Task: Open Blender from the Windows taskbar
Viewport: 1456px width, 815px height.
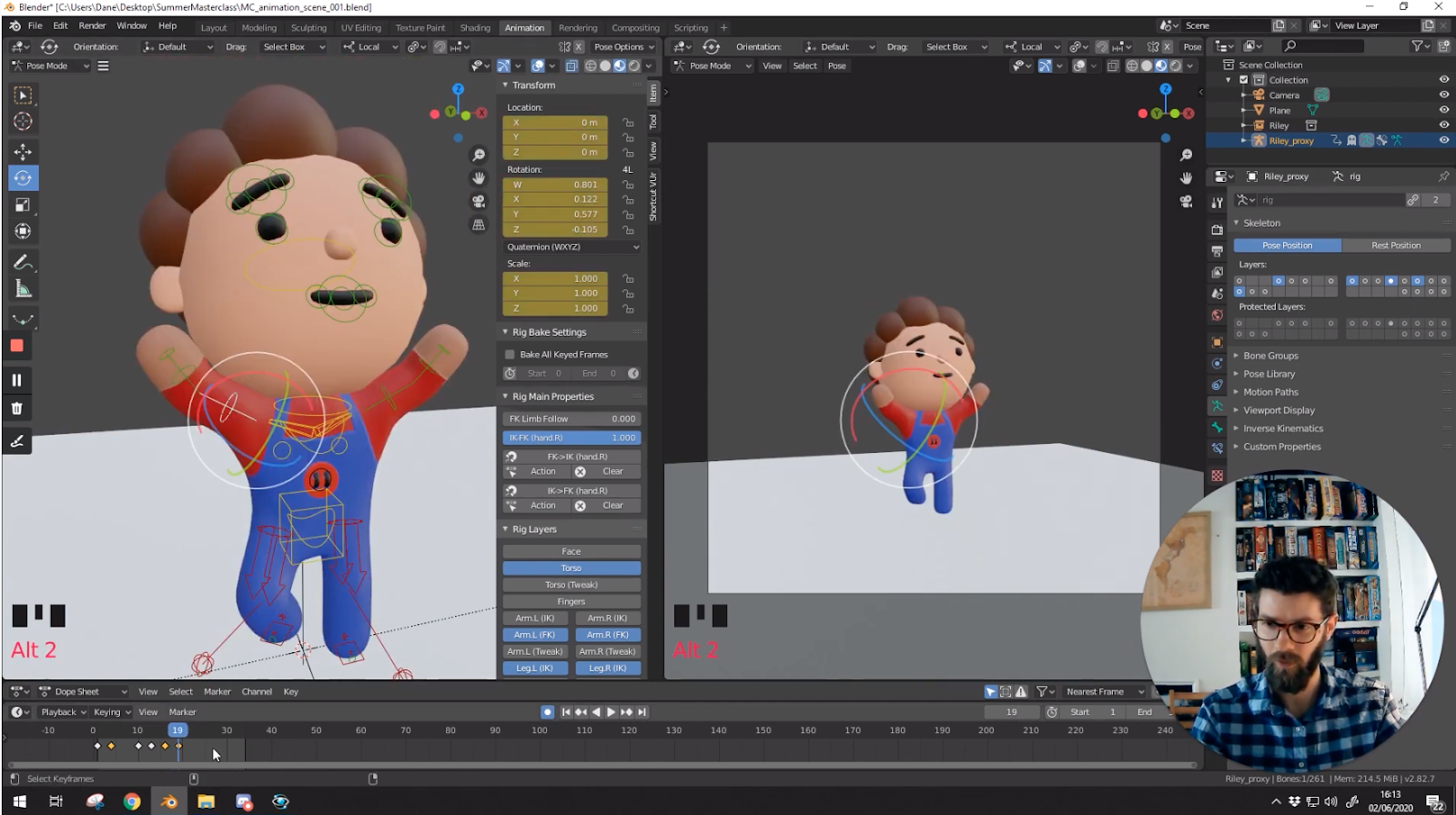Action: tap(169, 801)
